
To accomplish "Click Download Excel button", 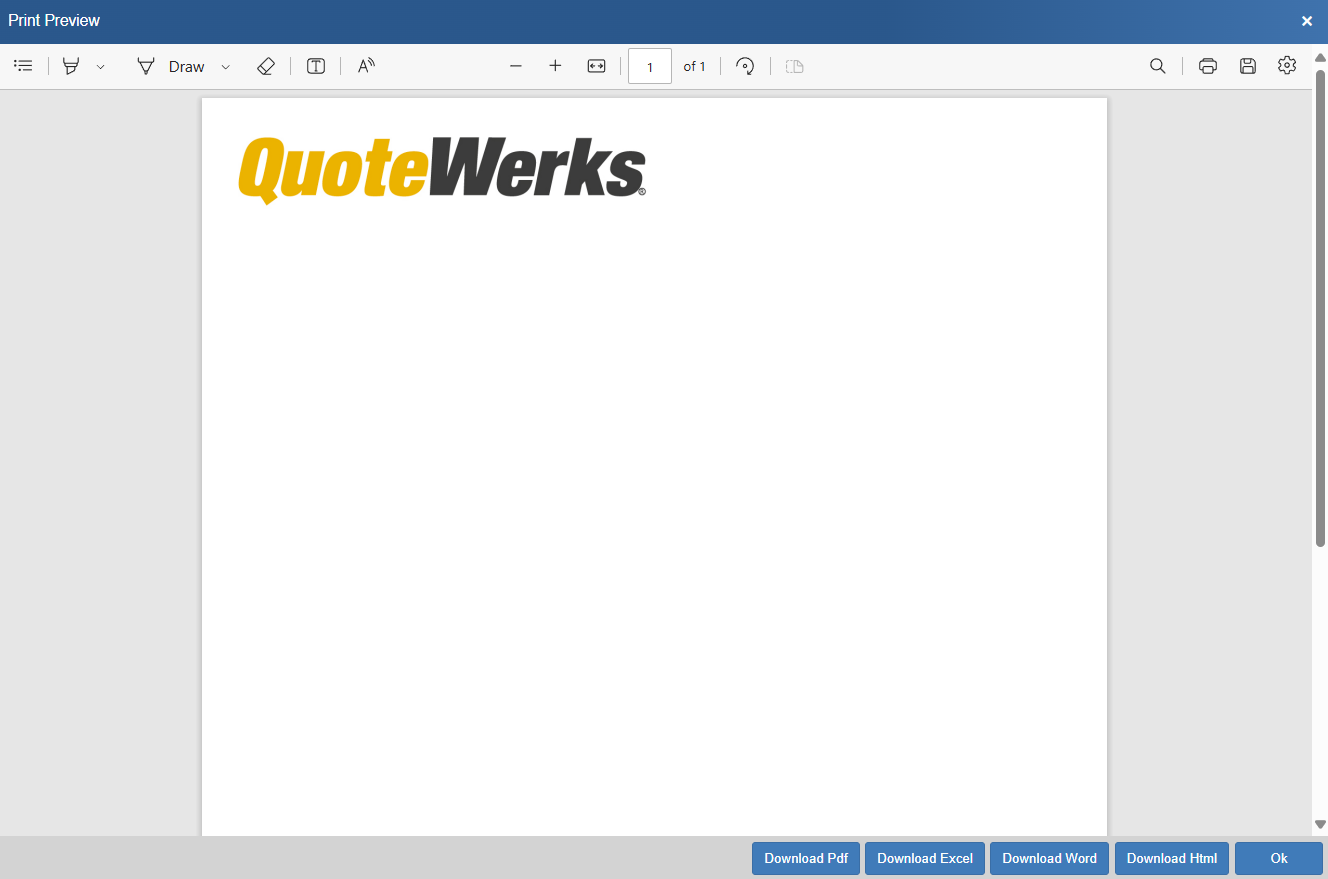I will pyautogui.click(x=925, y=859).
